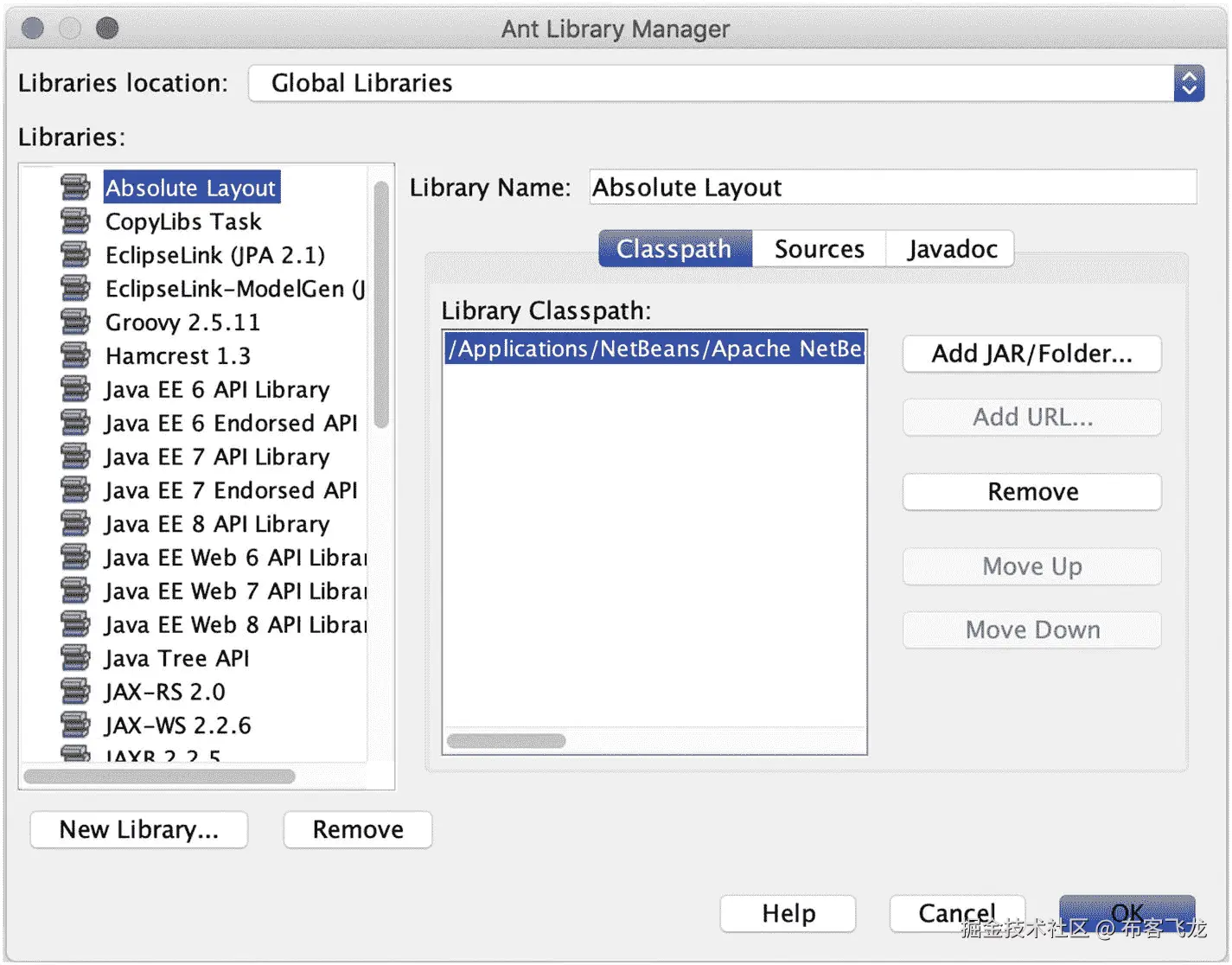Click the icon beside Java EE Web 7 API Library
Viewport: 1232px width, 965px height.
[75, 591]
